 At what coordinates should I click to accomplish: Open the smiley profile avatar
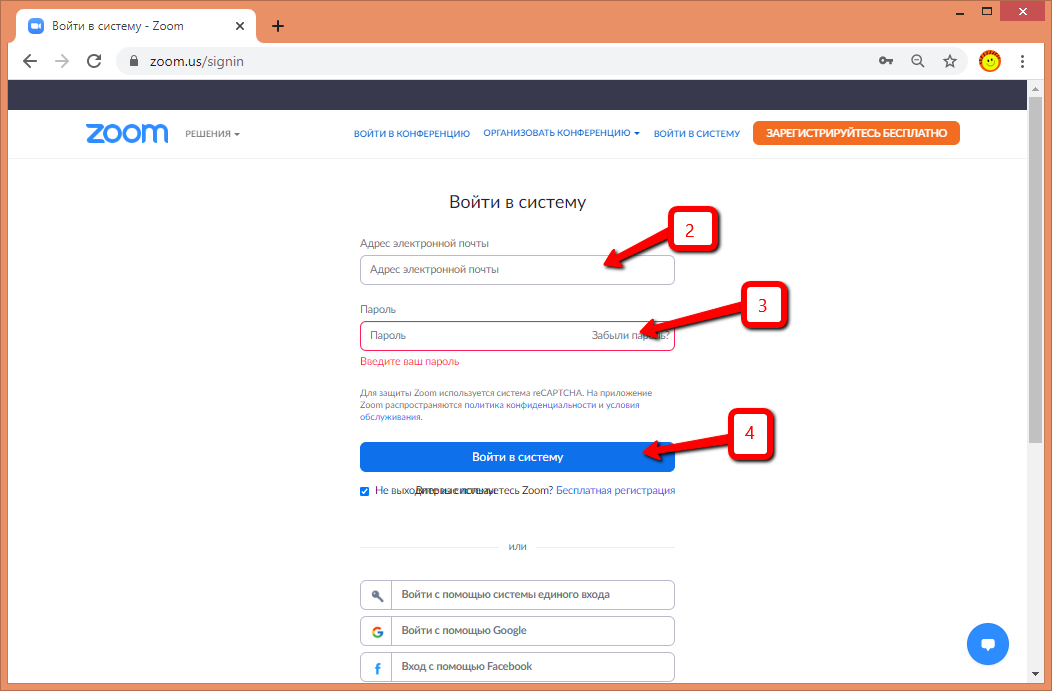(990, 61)
